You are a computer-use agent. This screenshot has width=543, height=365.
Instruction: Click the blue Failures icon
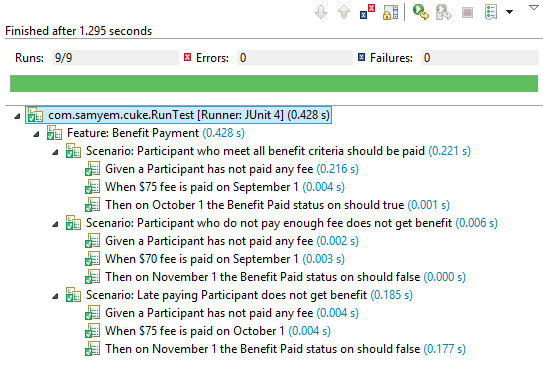coord(362,57)
